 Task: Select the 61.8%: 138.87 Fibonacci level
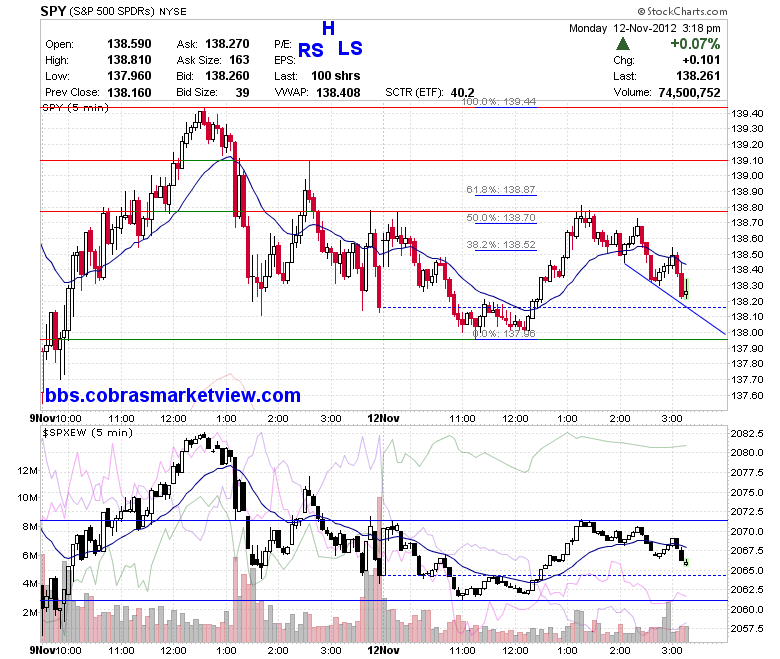[500, 189]
